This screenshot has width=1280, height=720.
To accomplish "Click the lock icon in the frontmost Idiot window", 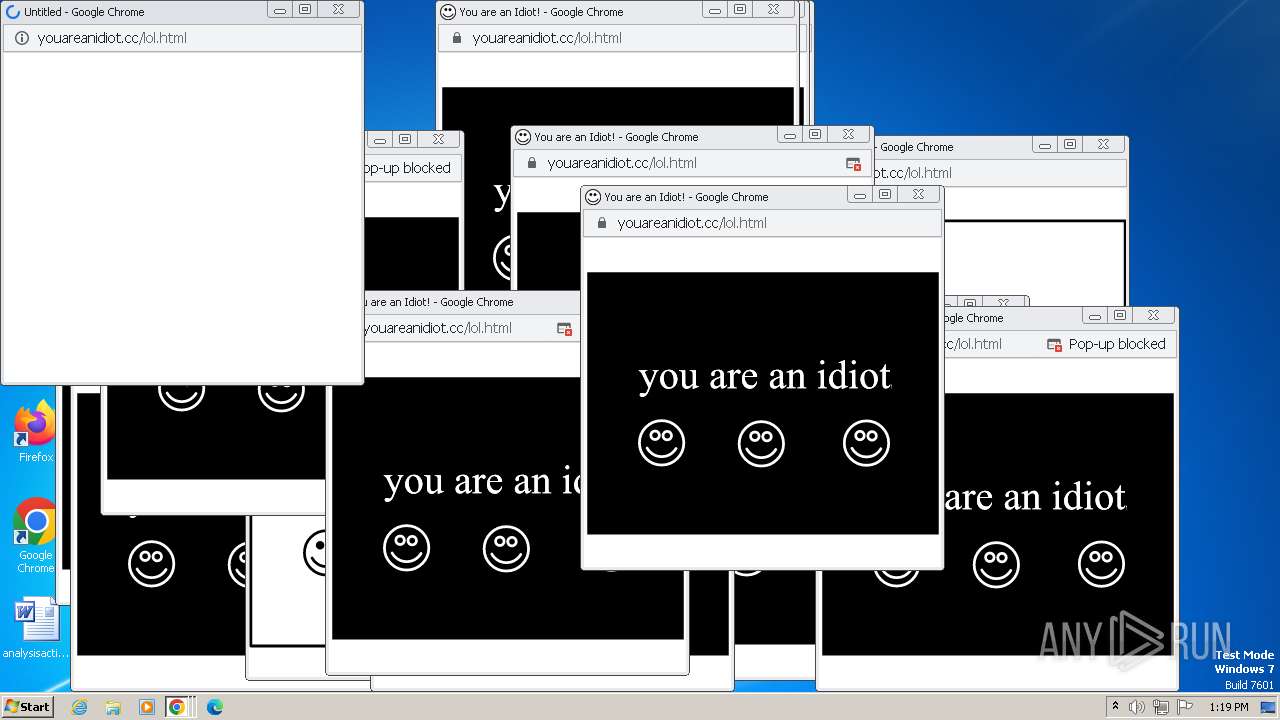I will [602, 223].
